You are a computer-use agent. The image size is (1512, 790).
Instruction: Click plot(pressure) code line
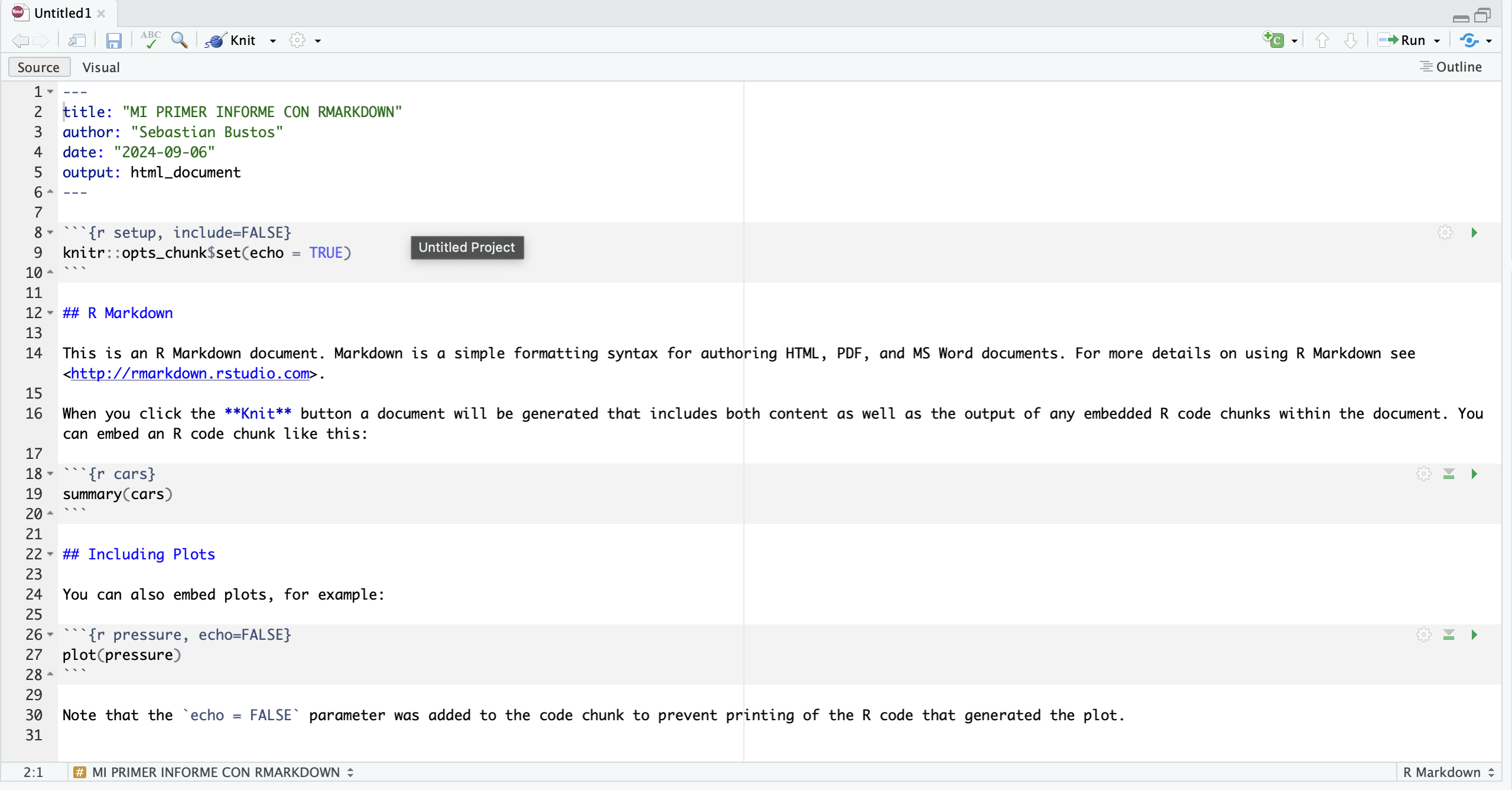[122, 655]
